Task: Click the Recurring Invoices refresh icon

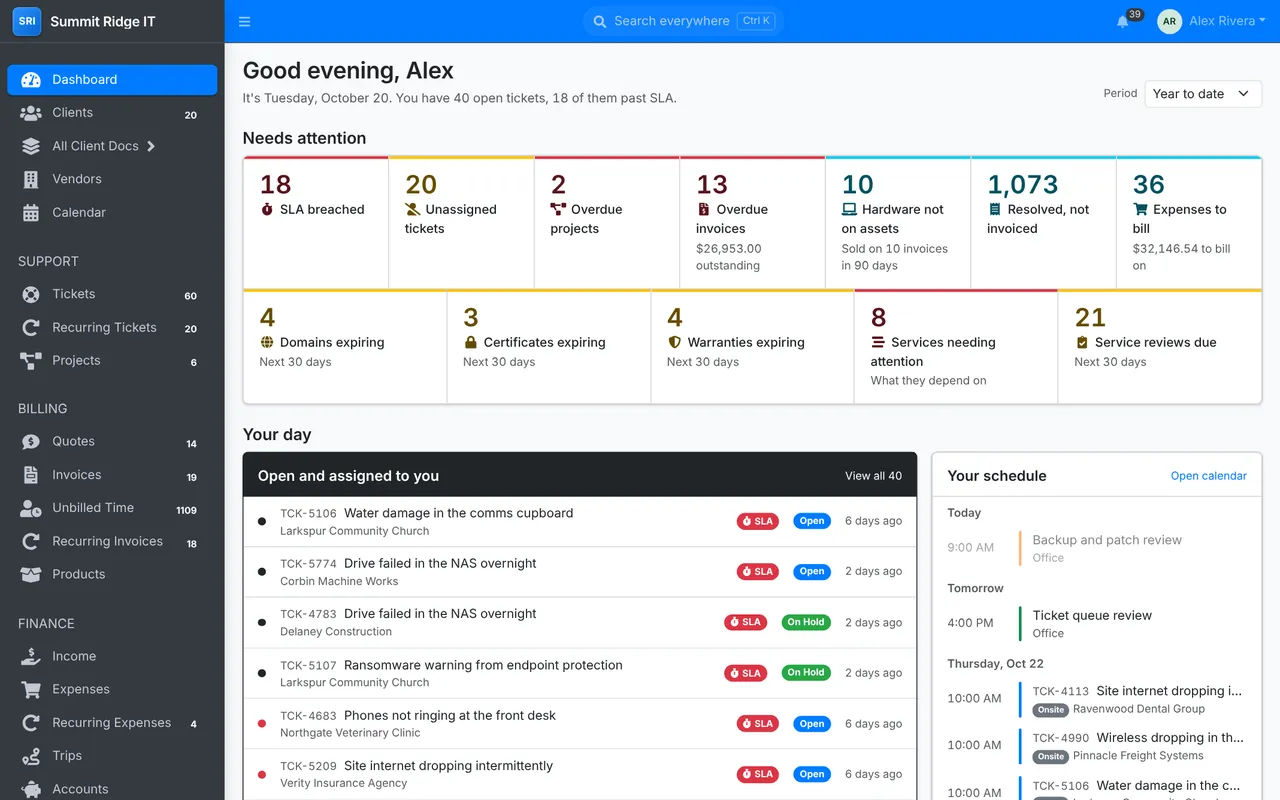Action: 31,541
